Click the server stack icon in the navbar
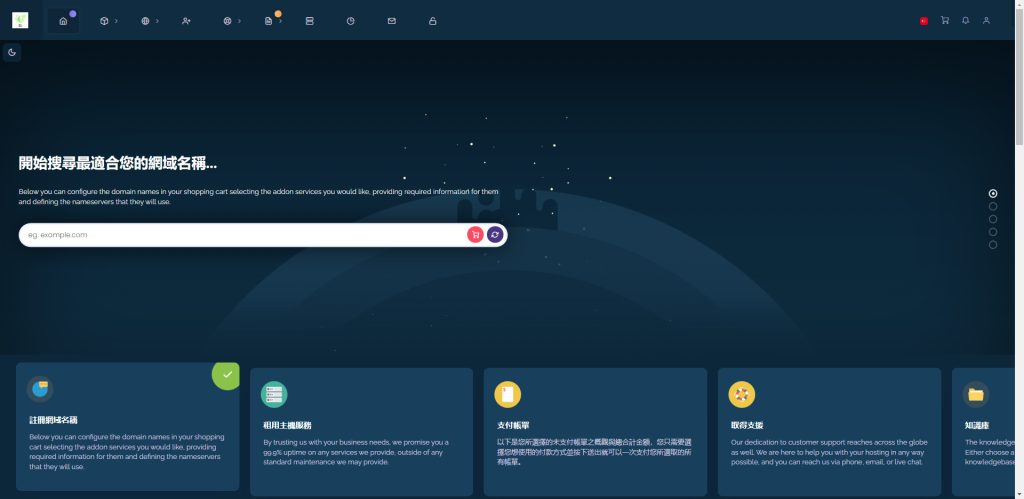Viewport: 1024px width, 499px height. [x=309, y=21]
